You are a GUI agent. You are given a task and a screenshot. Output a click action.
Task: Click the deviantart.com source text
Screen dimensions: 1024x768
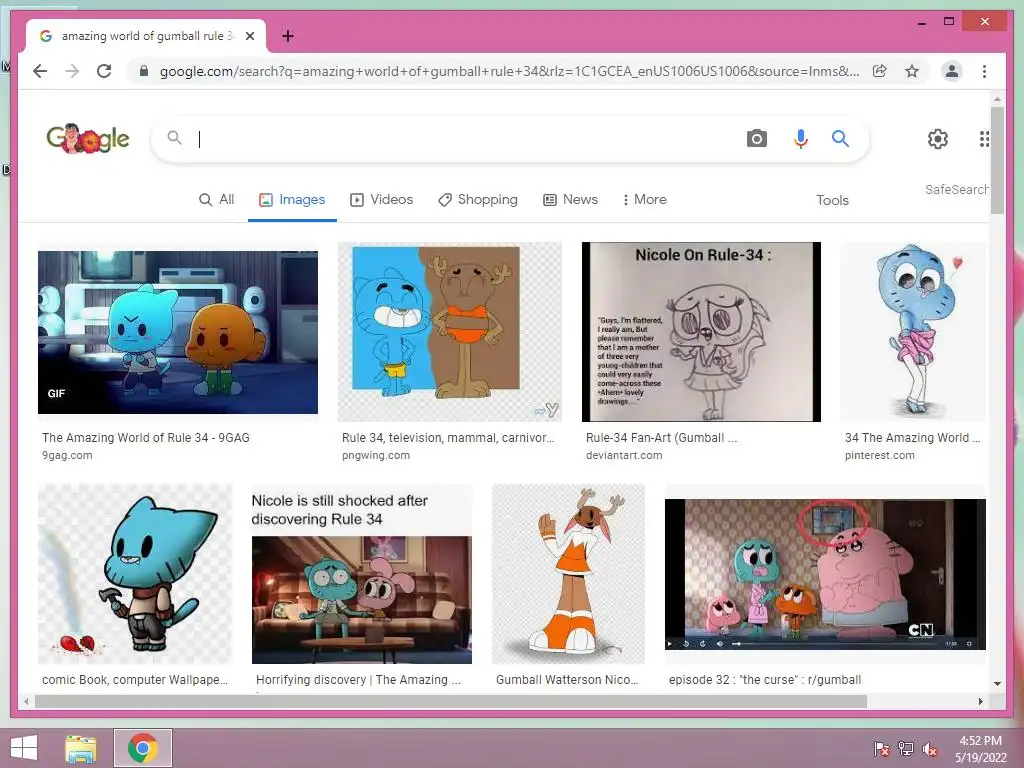pyautogui.click(x=624, y=455)
